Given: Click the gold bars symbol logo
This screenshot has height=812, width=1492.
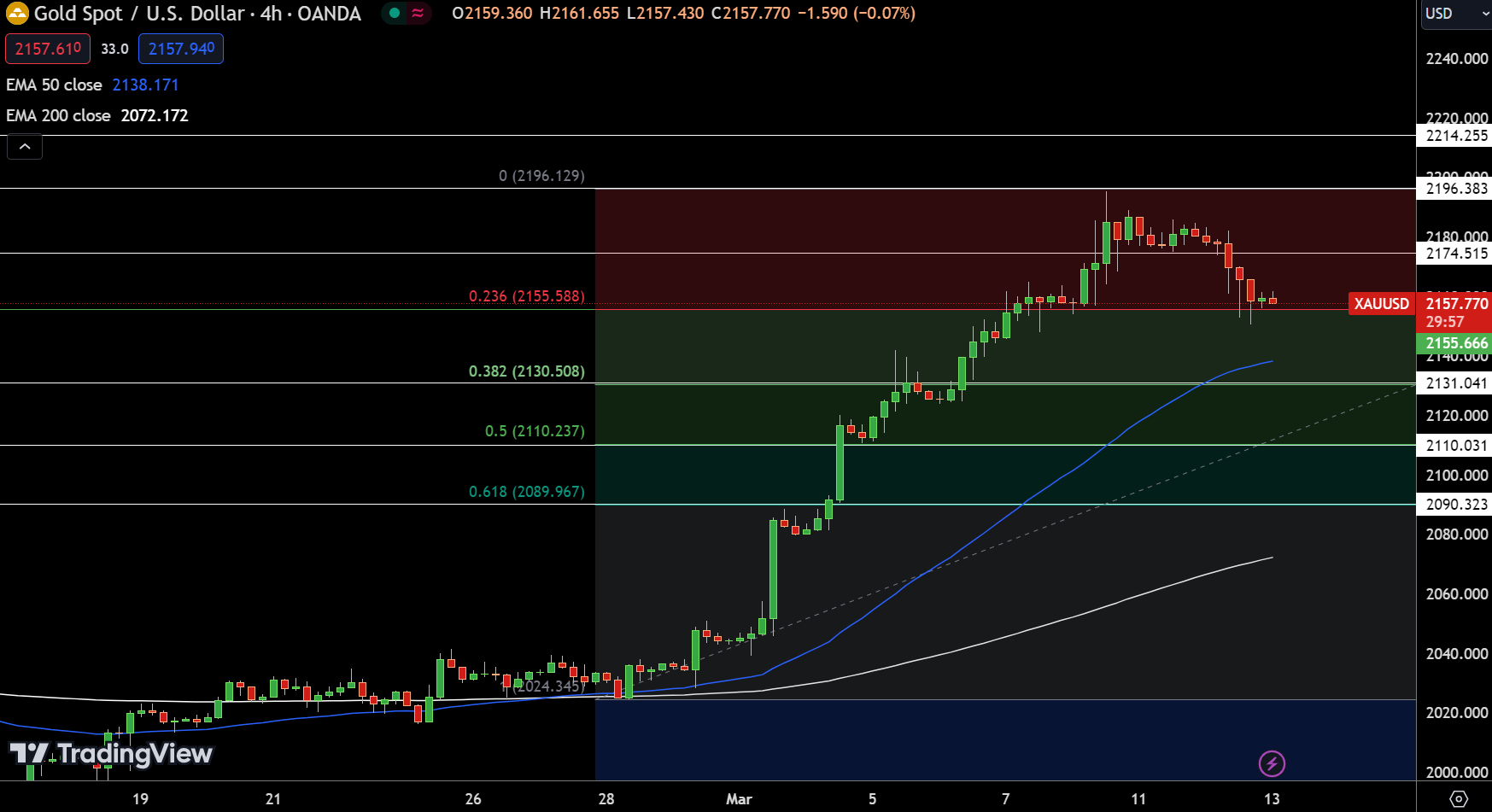Looking at the screenshot, I should (x=17, y=14).
